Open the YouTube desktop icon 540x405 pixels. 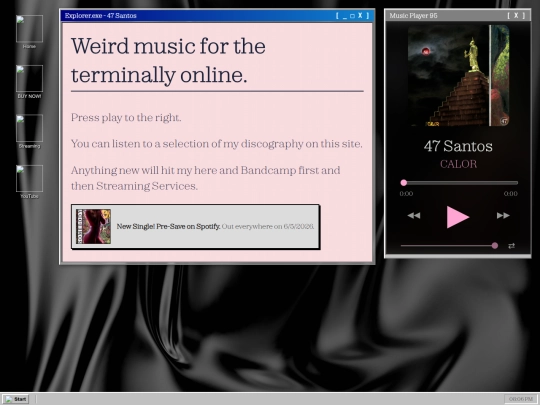click(x=29, y=182)
